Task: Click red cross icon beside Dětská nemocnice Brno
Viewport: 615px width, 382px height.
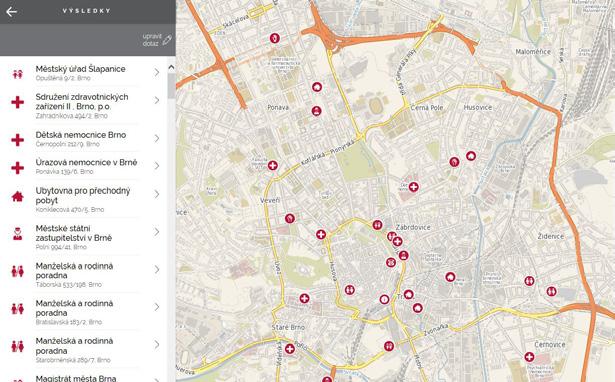Action: pyautogui.click(x=17, y=140)
